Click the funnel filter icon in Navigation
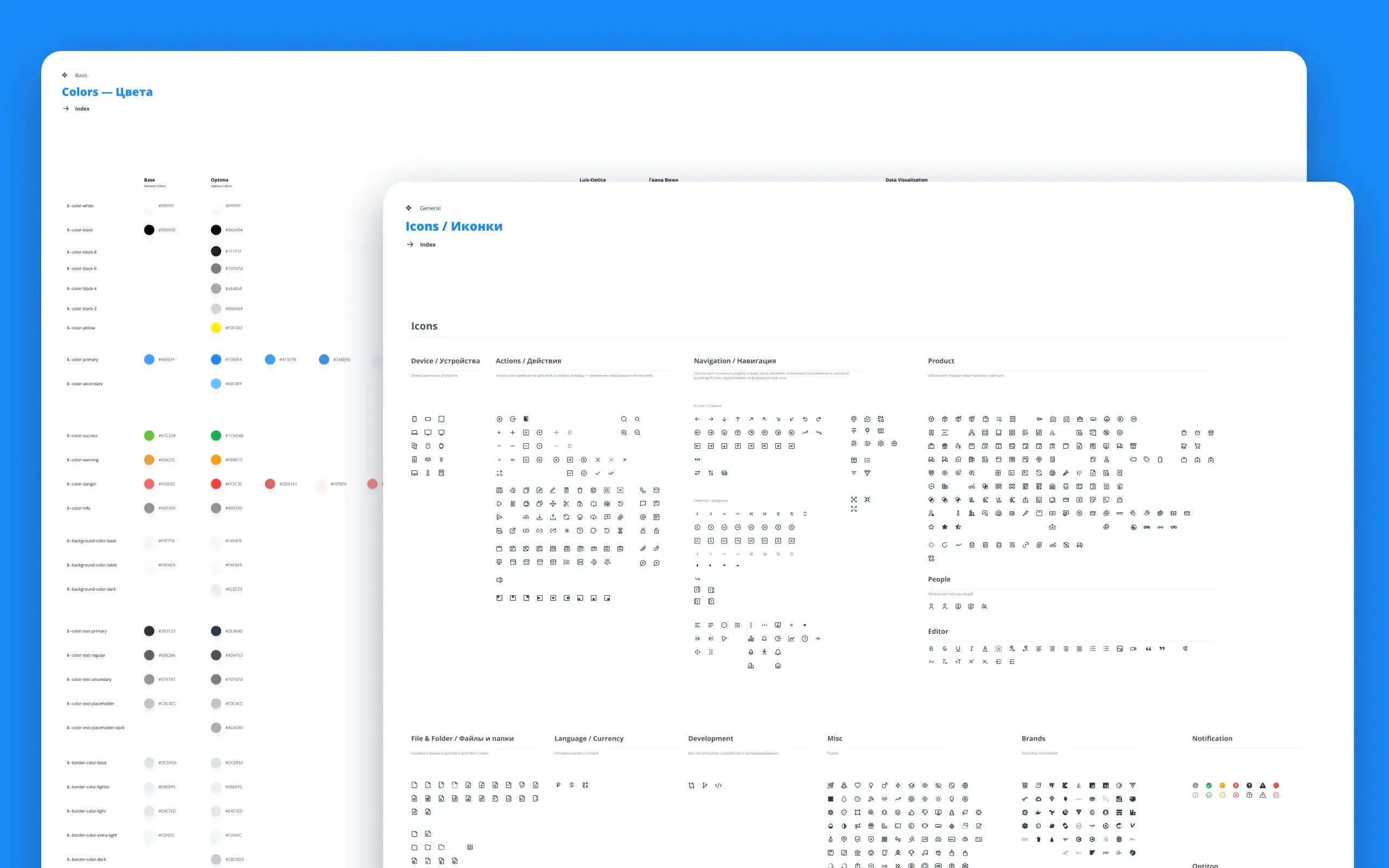The width and height of the screenshot is (1389, 868). point(867,474)
